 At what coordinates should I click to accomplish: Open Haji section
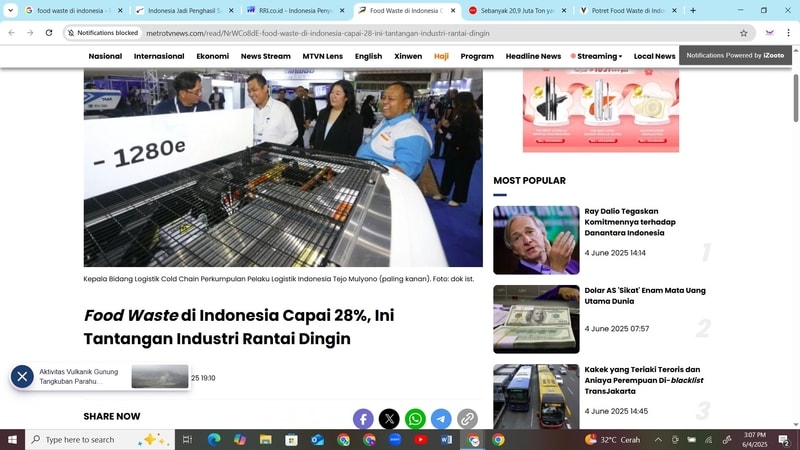pyautogui.click(x=441, y=56)
